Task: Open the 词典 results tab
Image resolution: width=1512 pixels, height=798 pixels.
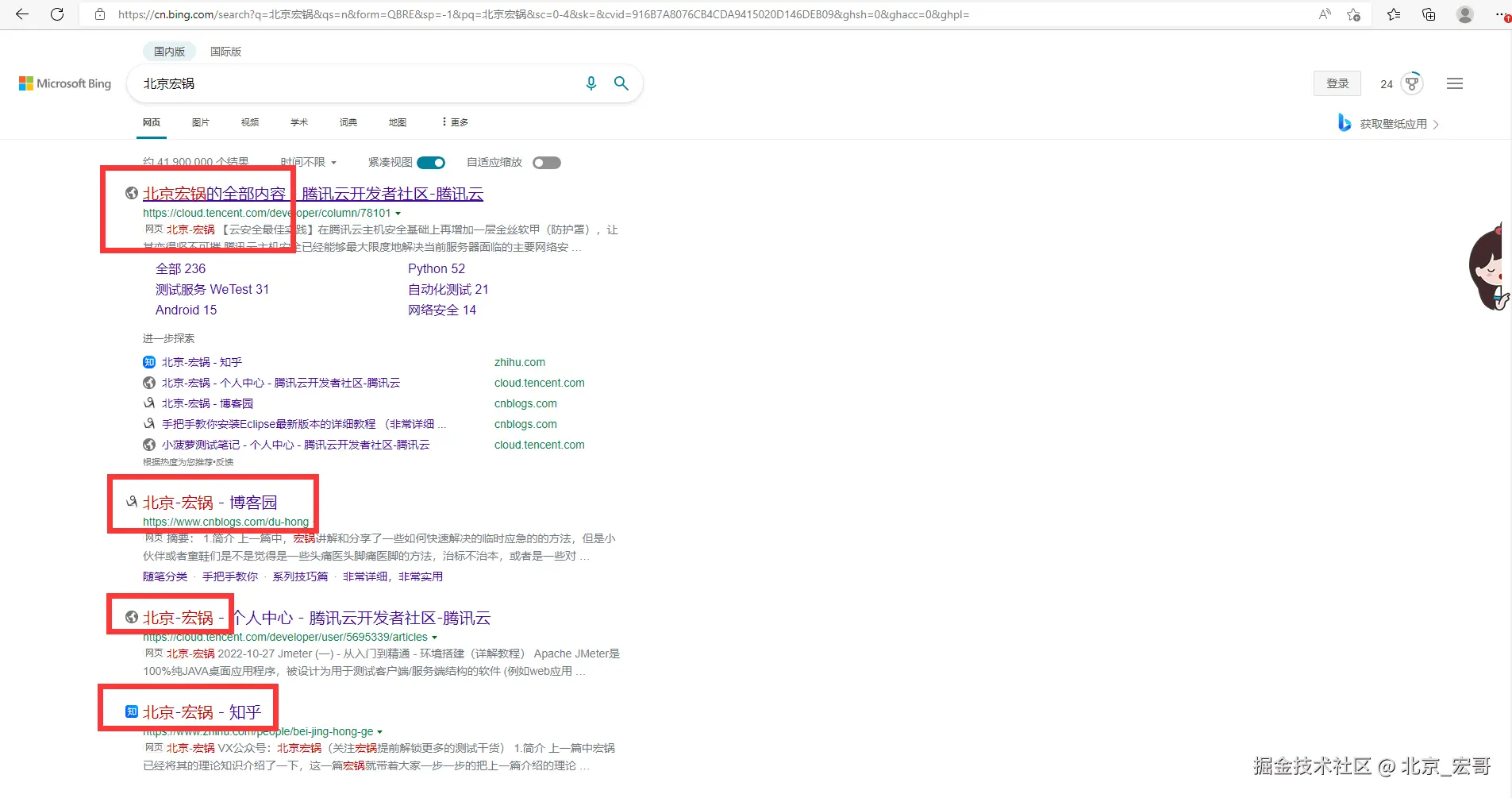Action: click(x=348, y=122)
